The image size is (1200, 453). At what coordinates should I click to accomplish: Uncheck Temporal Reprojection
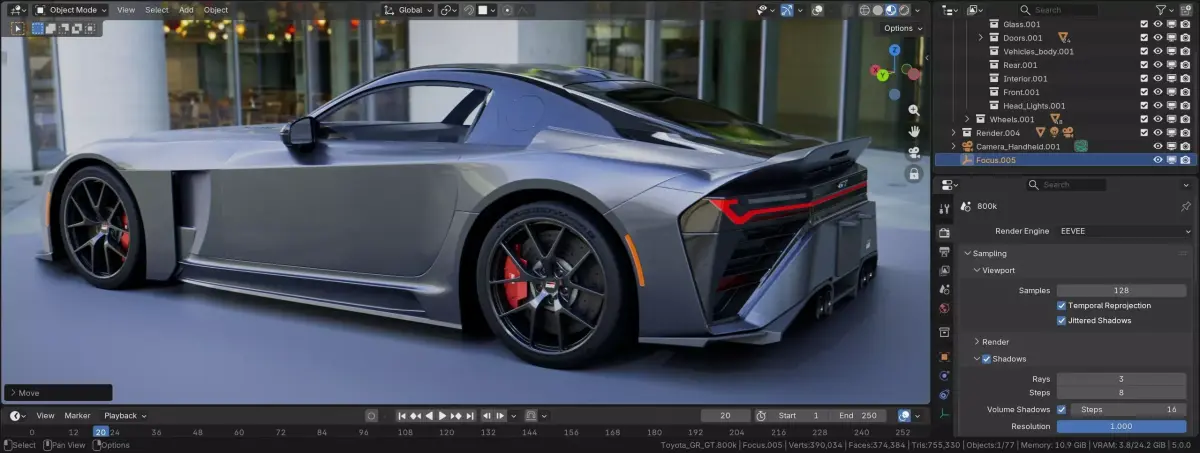coord(1061,305)
